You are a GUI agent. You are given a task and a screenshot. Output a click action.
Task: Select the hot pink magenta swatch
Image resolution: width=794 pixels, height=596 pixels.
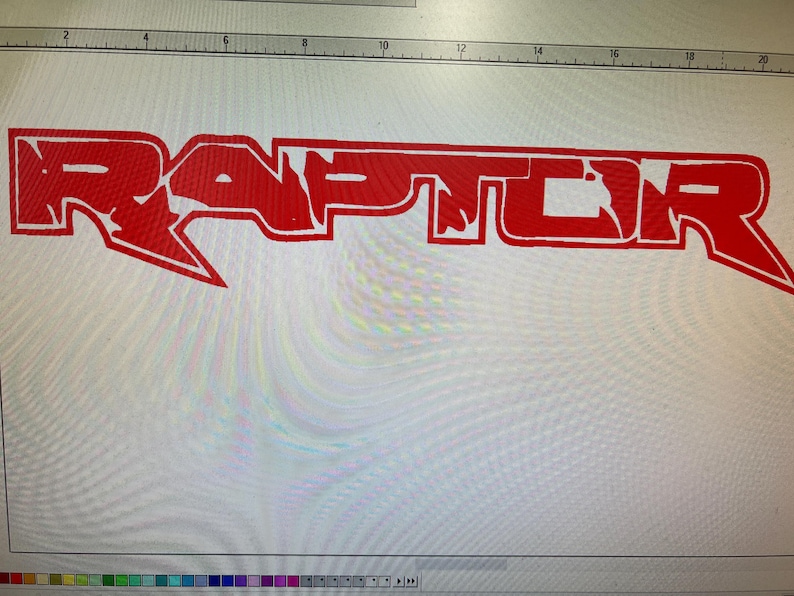[x=293, y=580]
